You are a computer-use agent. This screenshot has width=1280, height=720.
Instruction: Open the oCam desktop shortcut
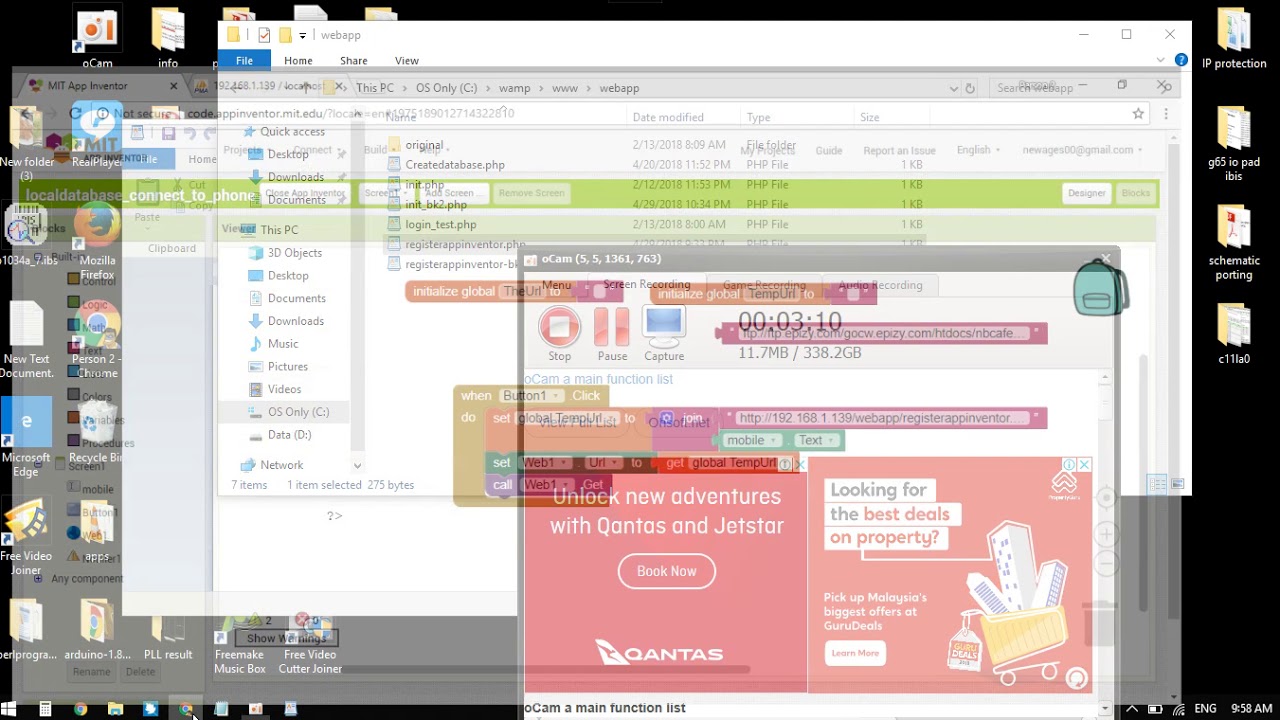click(x=97, y=37)
